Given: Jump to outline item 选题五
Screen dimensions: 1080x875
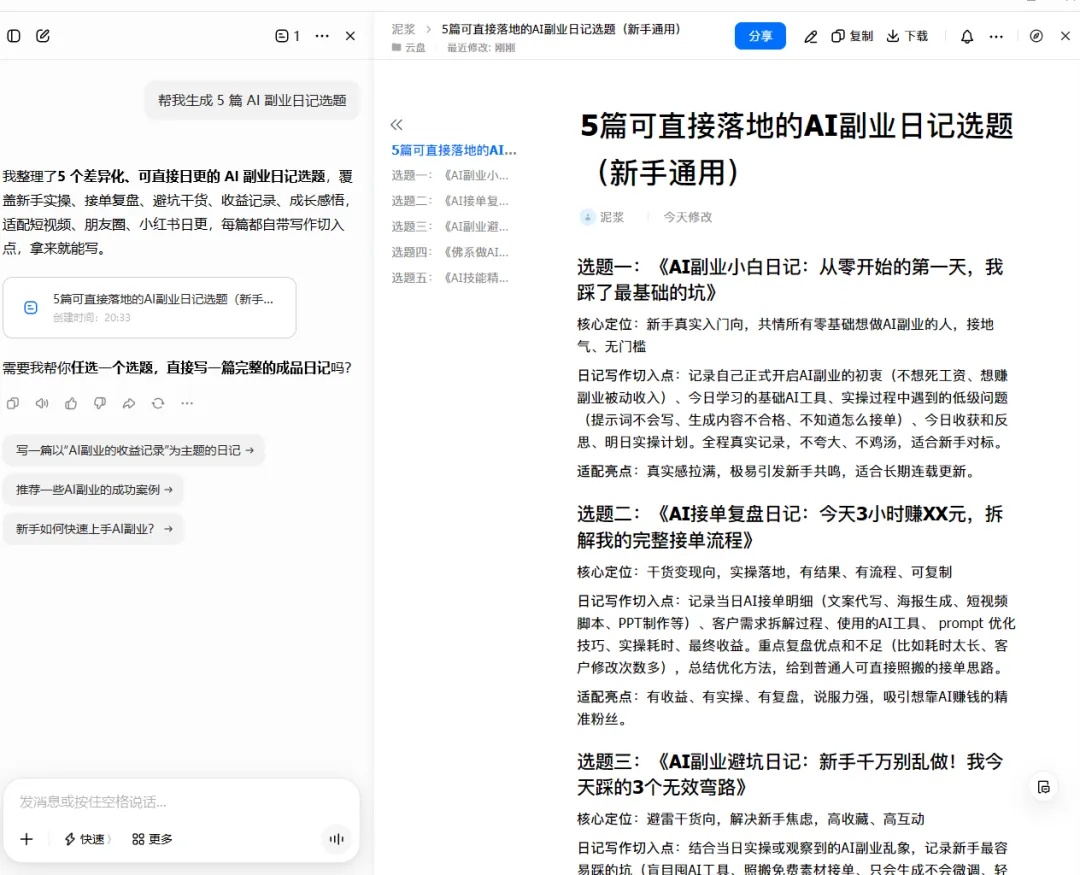Looking at the screenshot, I should 450,278.
